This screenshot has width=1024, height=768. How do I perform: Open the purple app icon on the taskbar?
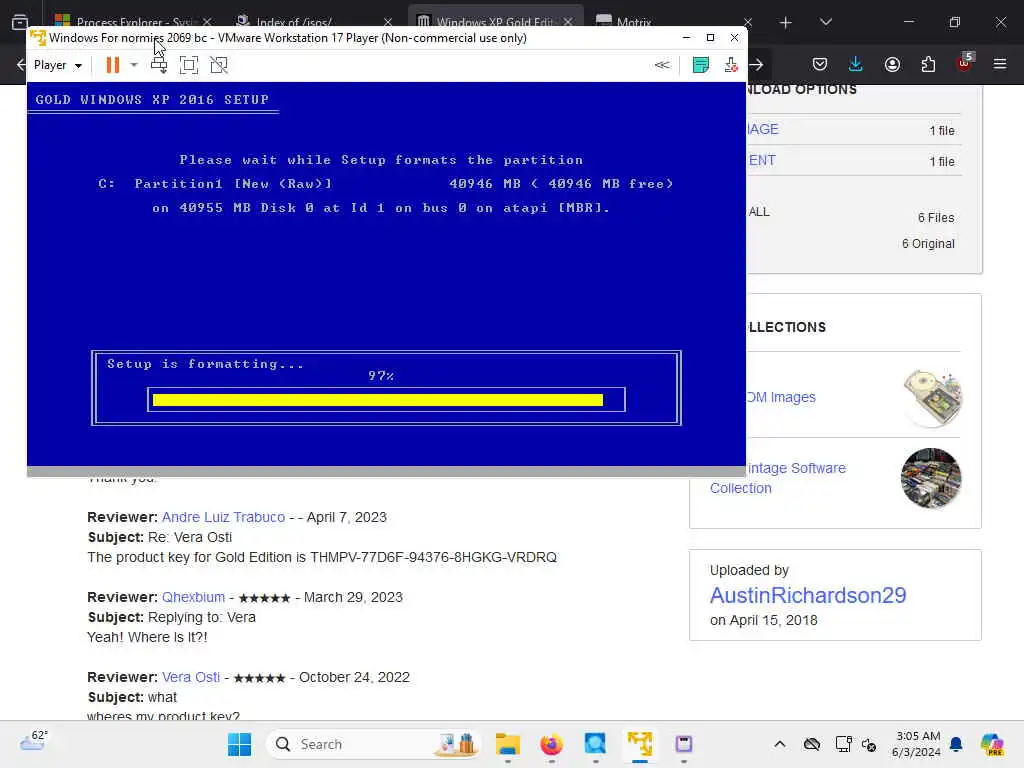point(684,744)
